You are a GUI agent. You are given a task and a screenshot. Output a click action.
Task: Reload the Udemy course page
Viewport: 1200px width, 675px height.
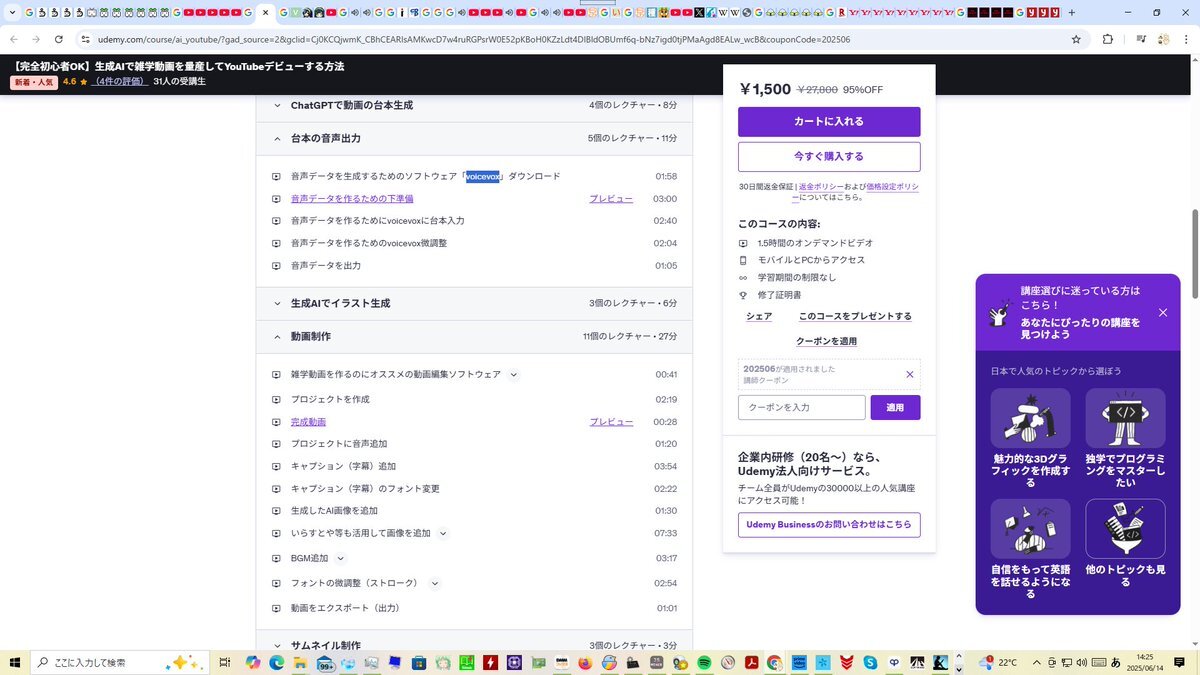click(59, 39)
